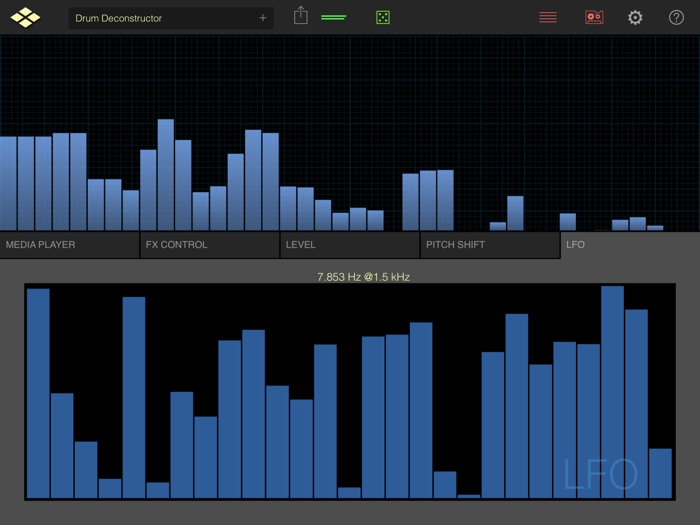700x525 pixels.
Task: Tap the yellow diamond app logo
Action: click(25, 17)
